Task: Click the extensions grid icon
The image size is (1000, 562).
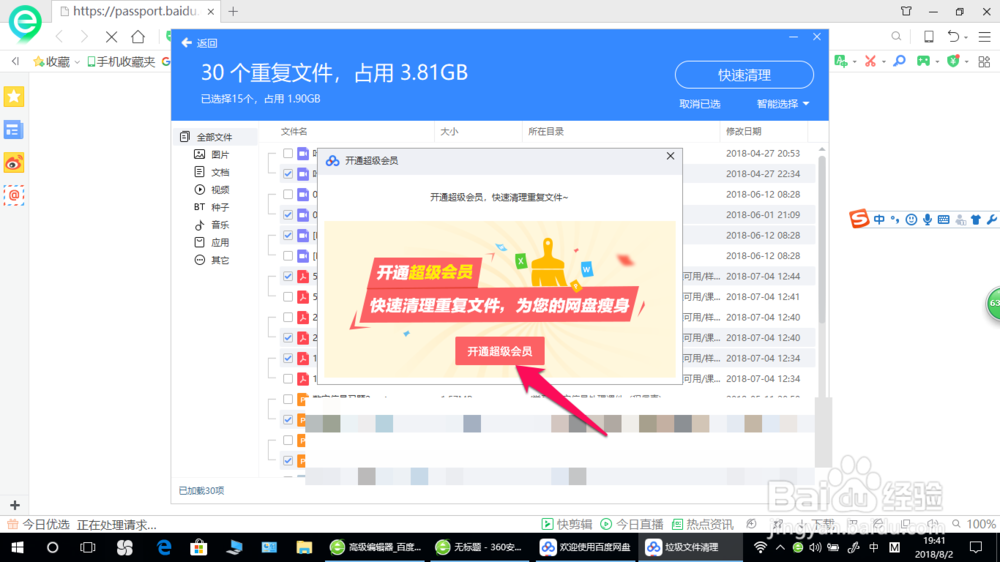Action: click(x=984, y=61)
